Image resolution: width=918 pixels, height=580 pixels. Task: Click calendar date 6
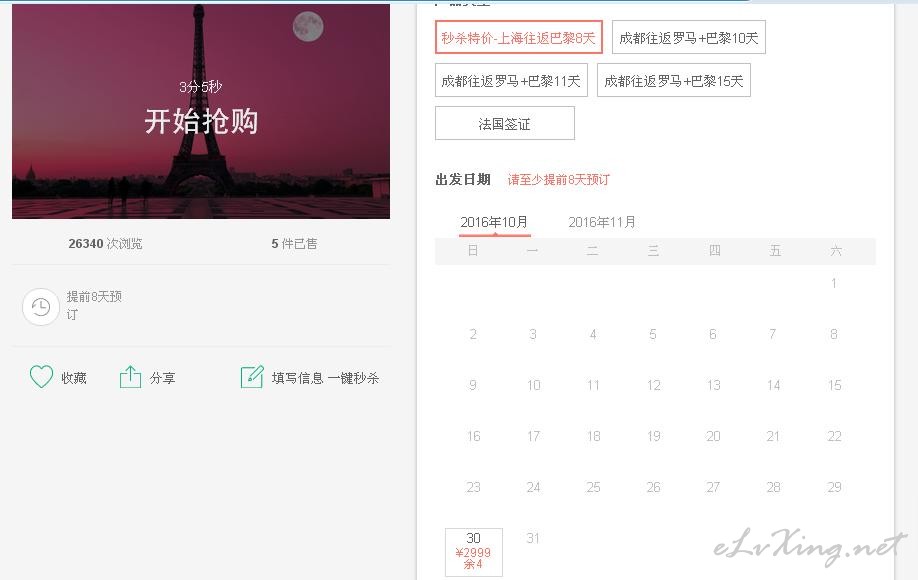tap(713, 334)
